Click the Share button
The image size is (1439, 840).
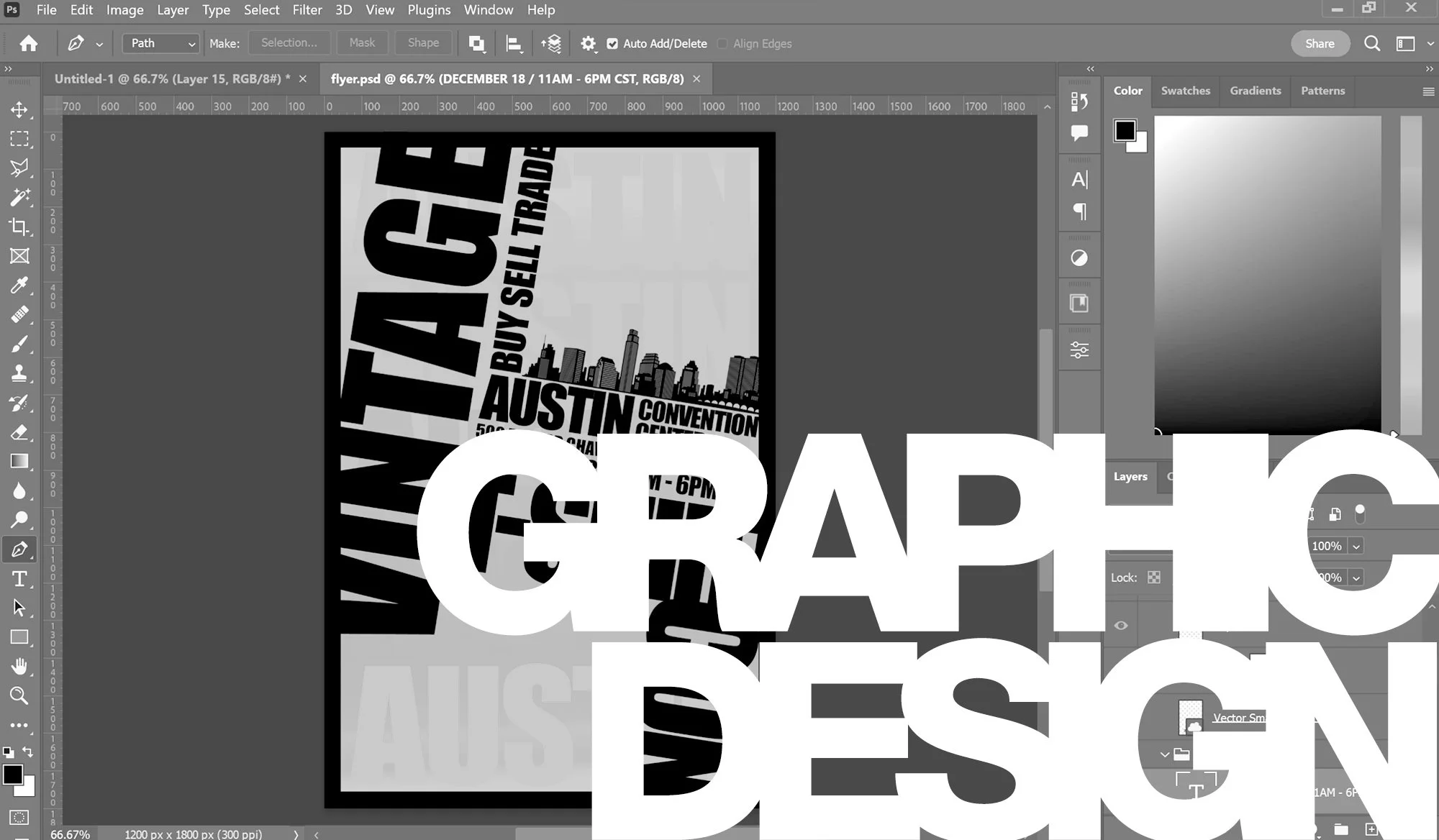tap(1320, 43)
